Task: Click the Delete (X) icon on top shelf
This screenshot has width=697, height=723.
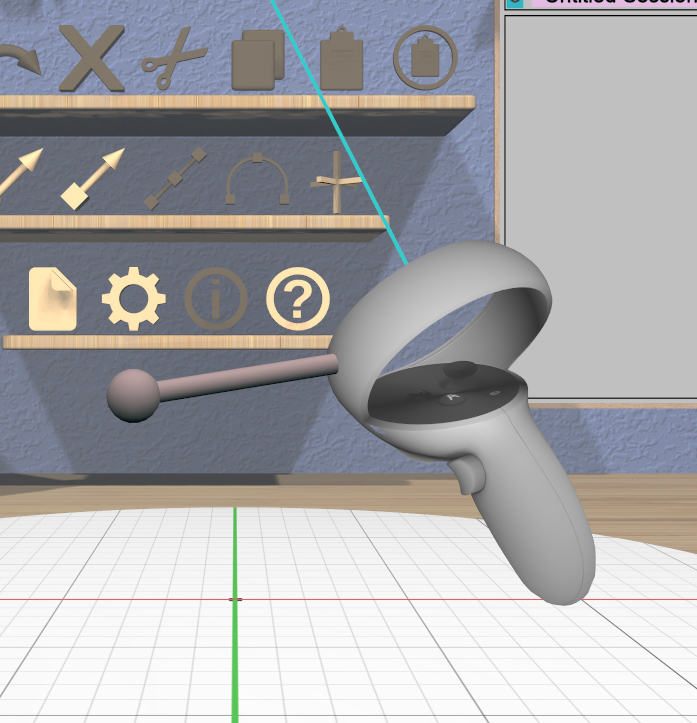Action: click(x=92, y=60)
